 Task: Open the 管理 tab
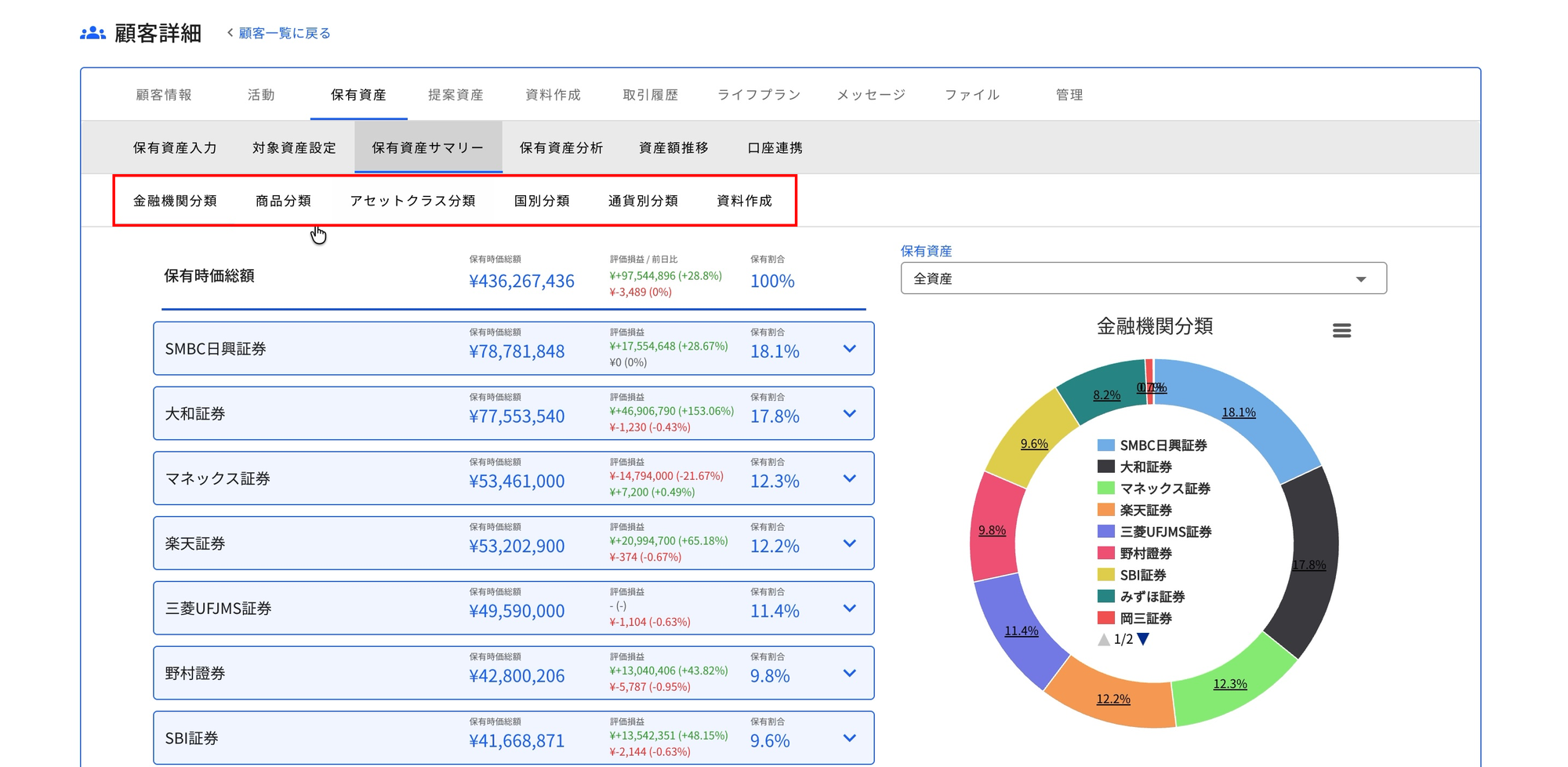click(1069, 95)
